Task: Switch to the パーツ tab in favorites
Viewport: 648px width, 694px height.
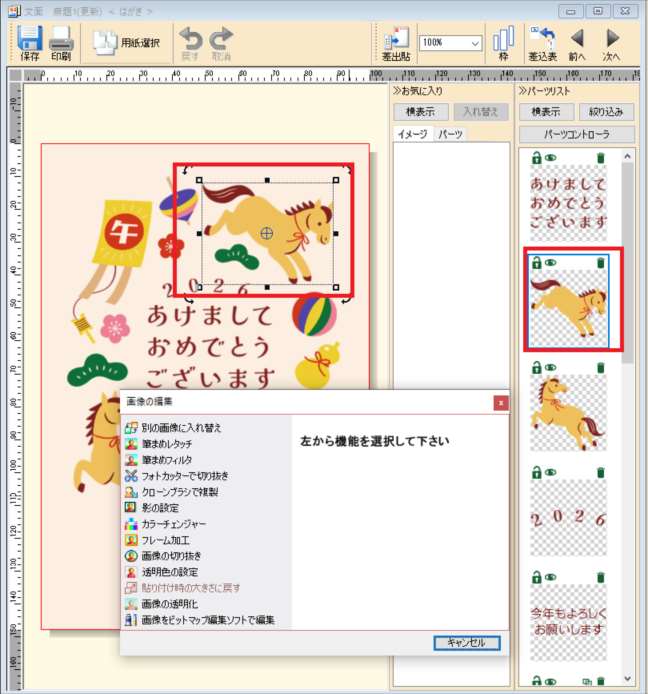Action: [450, 133]
